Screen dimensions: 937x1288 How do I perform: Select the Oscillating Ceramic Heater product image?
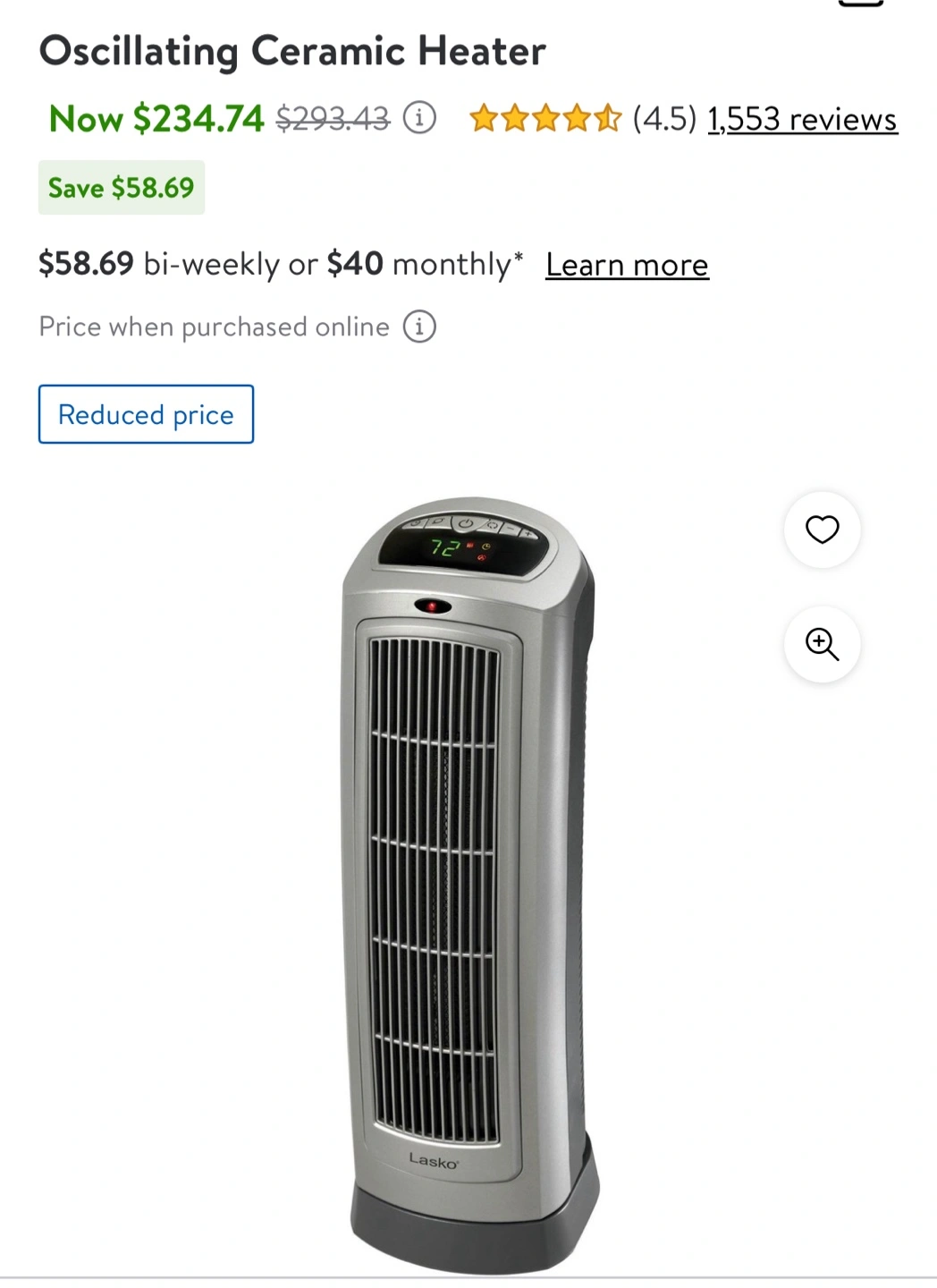(x=470, y=885)
